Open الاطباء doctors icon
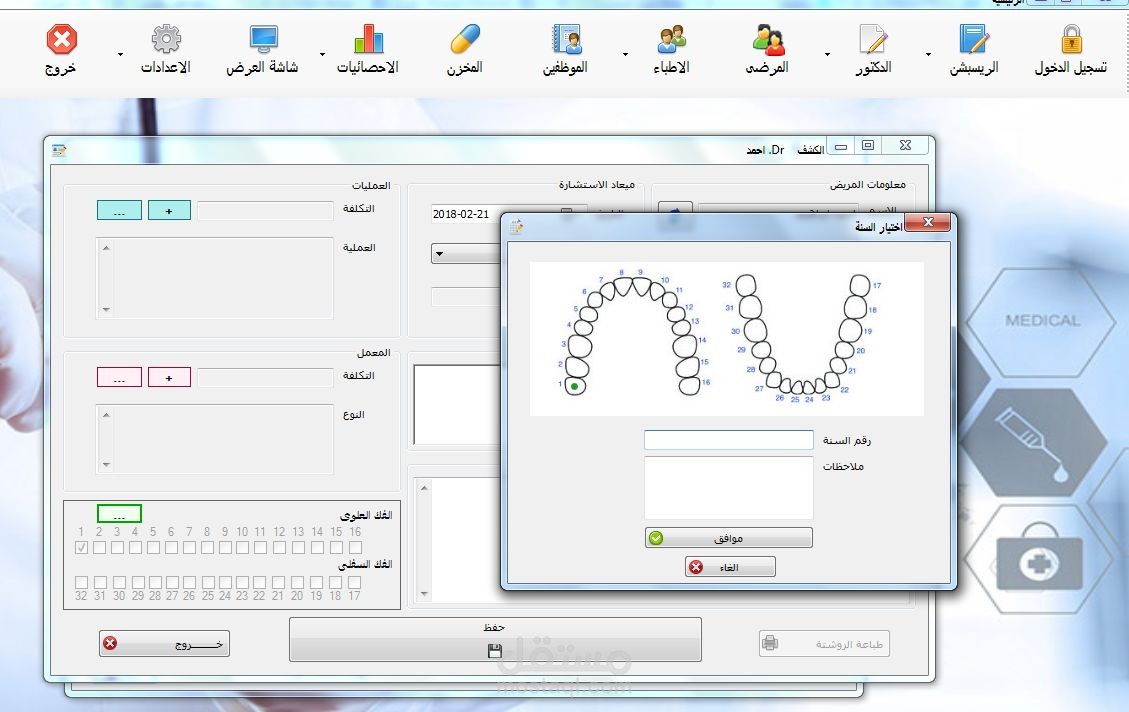Screen dimensions: 1129x712 672,39
